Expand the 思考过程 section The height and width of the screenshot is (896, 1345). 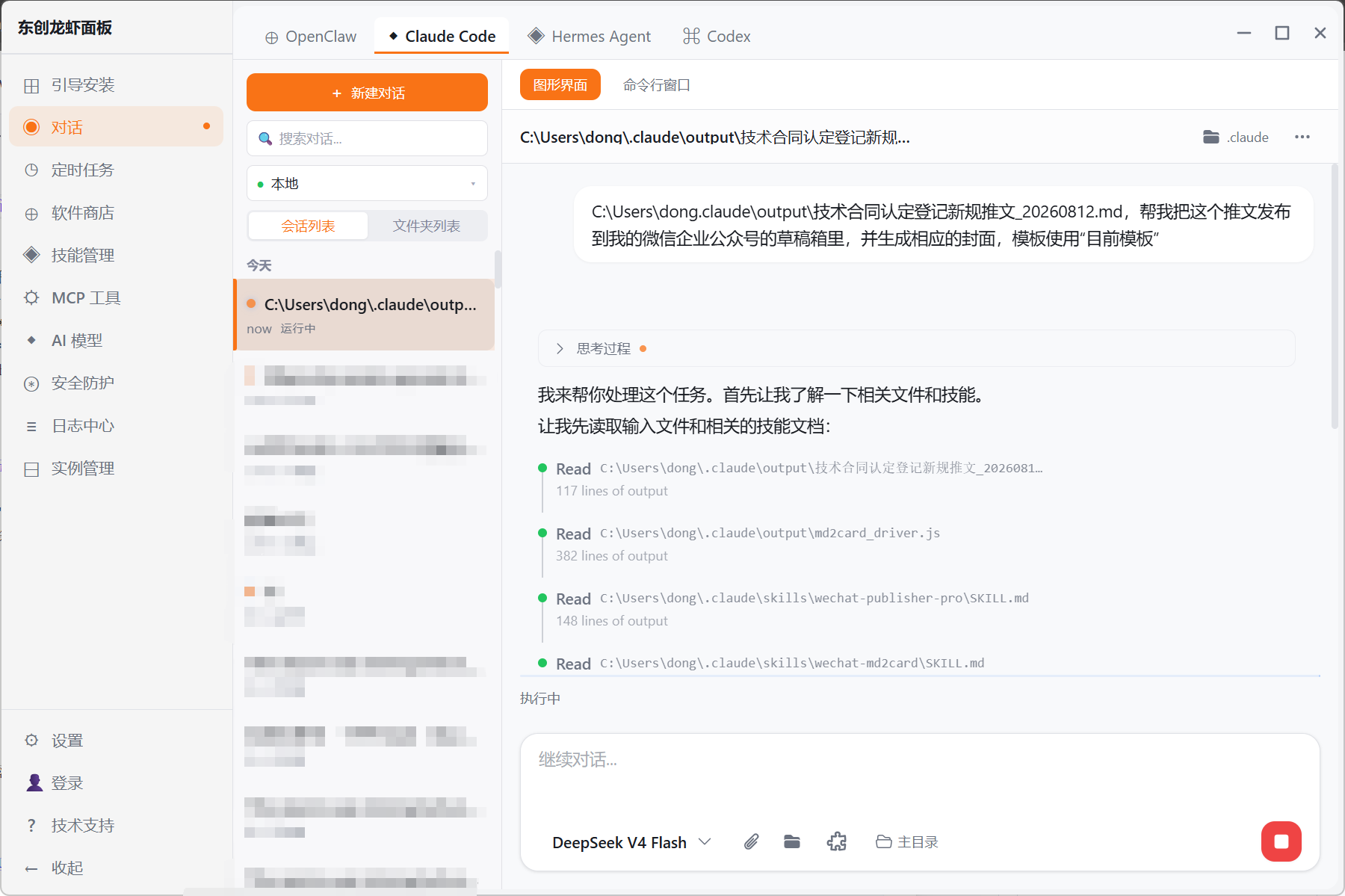point(916,348)
